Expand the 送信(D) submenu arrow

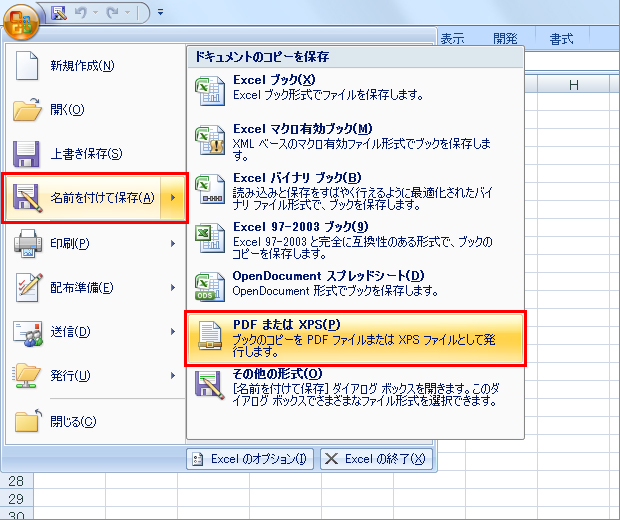coord(173,331)
